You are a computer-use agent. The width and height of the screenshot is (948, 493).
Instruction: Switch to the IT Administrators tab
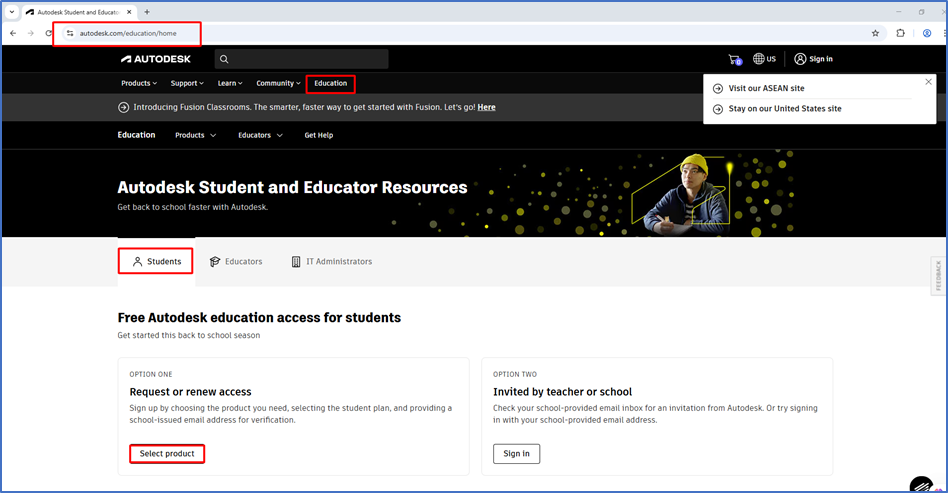[x=331, y=262]
